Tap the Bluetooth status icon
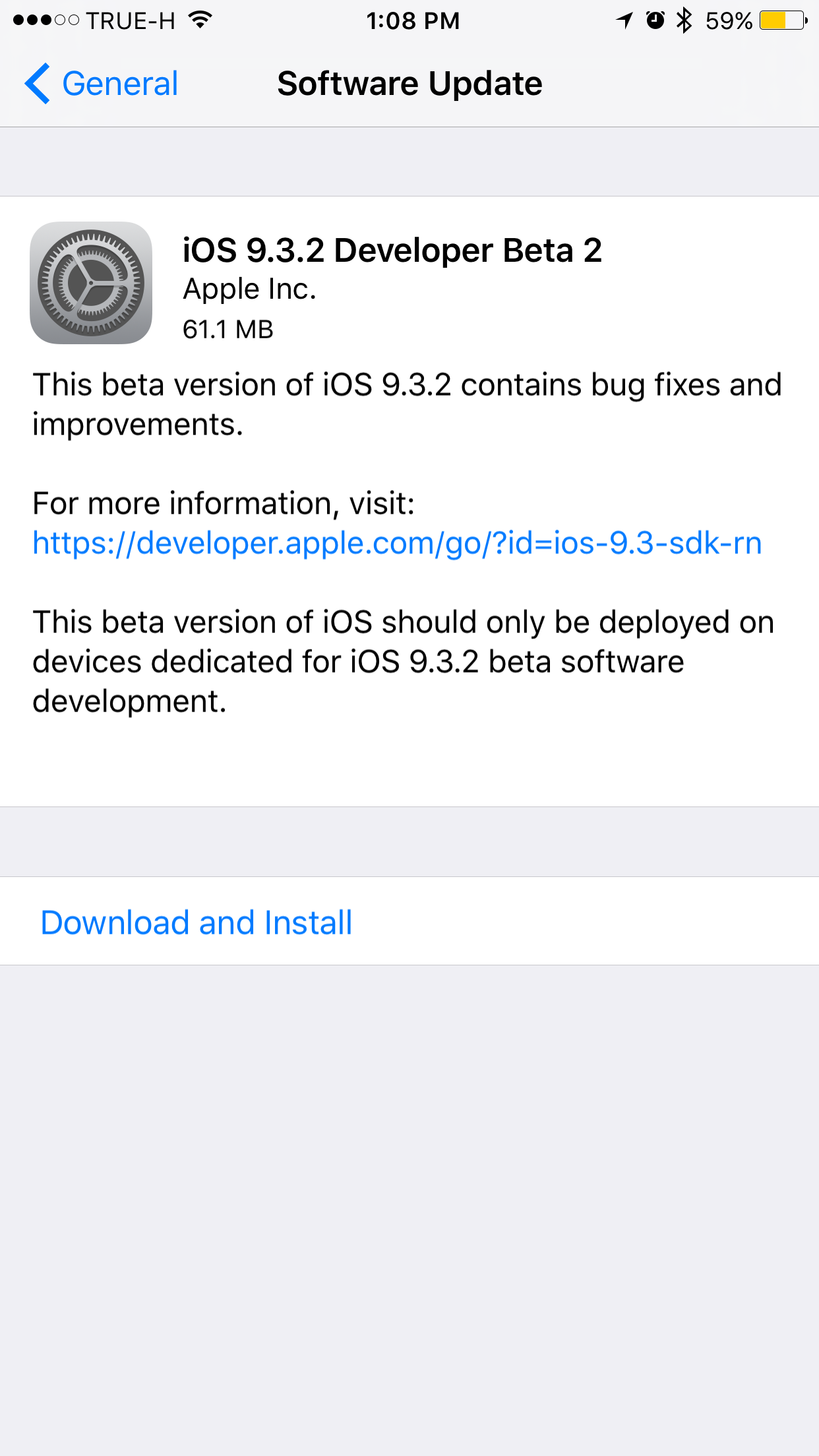819x1456 pixels. click(684, 20)
